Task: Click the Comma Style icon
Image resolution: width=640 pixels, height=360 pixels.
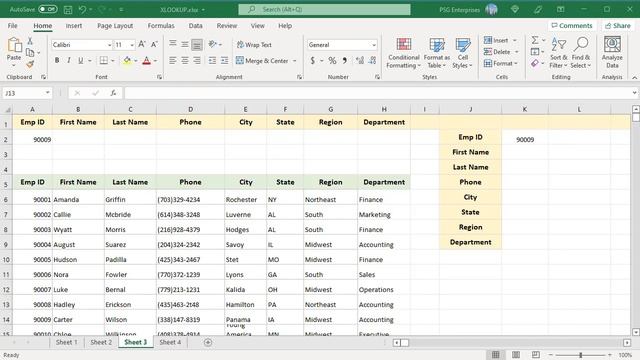Action: click(x=345, y=60)
